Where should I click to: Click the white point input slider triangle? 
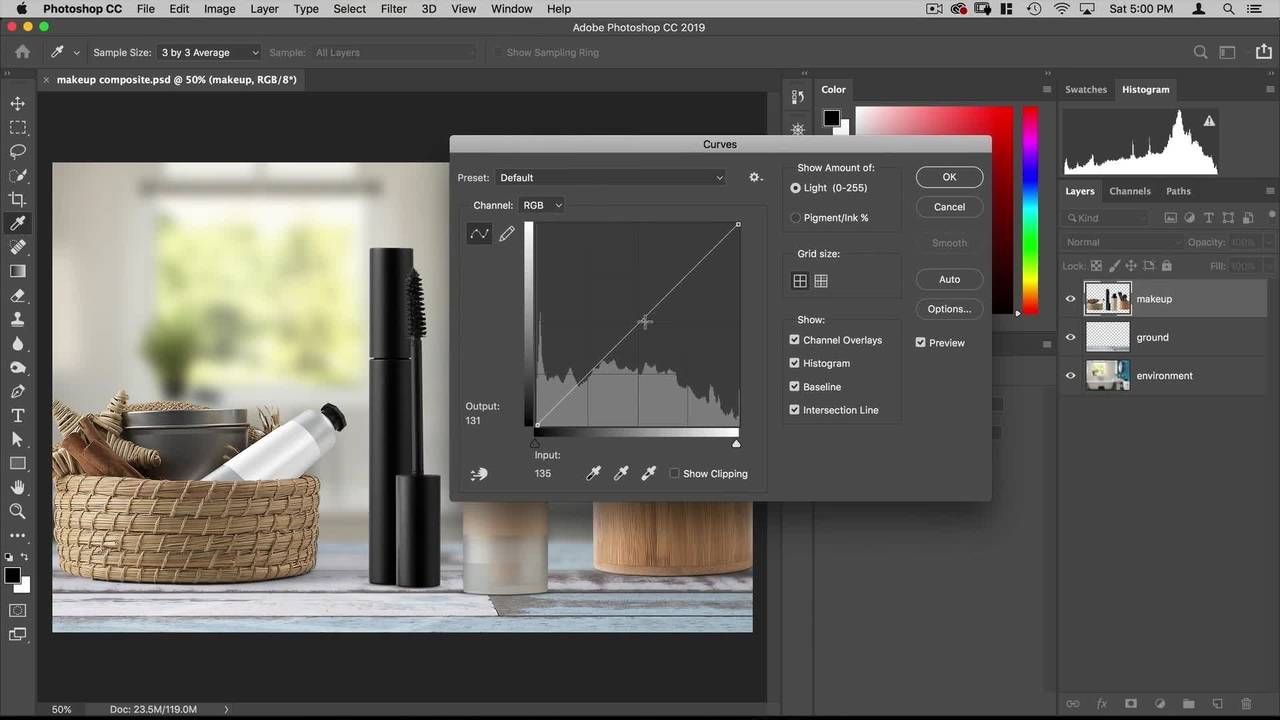(x=737, y=443)
